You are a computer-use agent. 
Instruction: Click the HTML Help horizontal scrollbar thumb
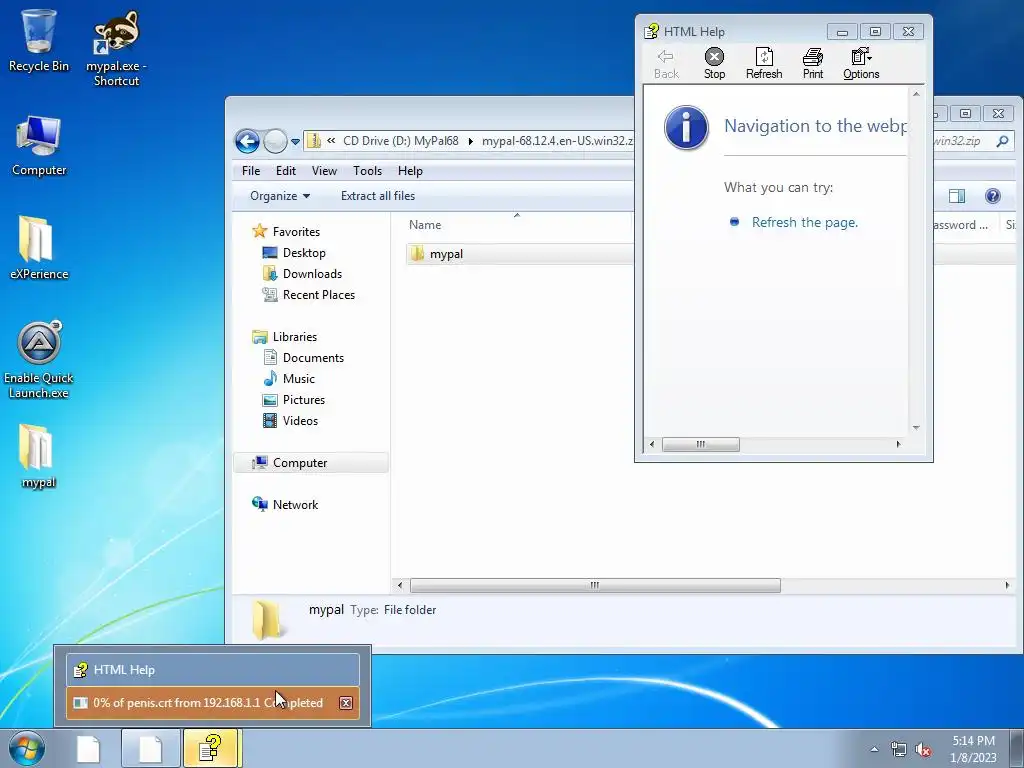[x=701, y=445]
